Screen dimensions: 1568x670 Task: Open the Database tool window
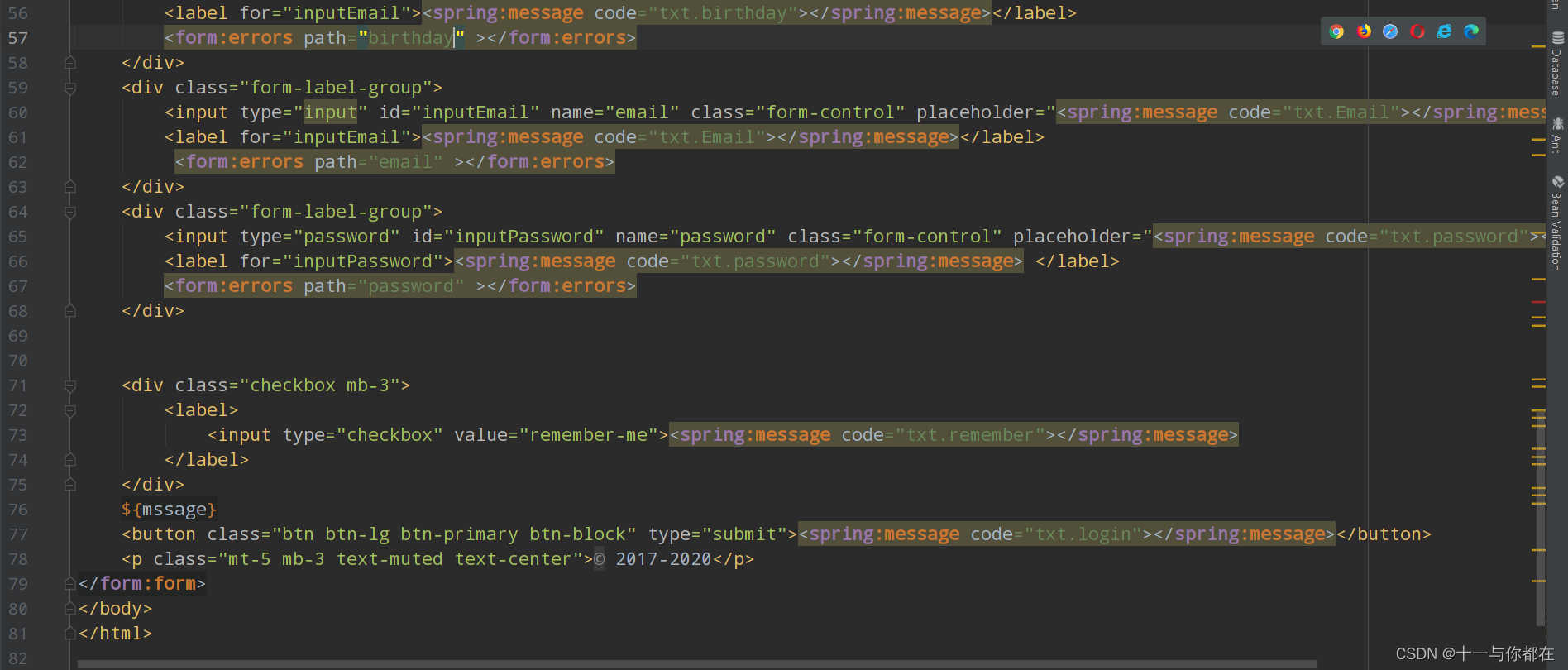1557,64
